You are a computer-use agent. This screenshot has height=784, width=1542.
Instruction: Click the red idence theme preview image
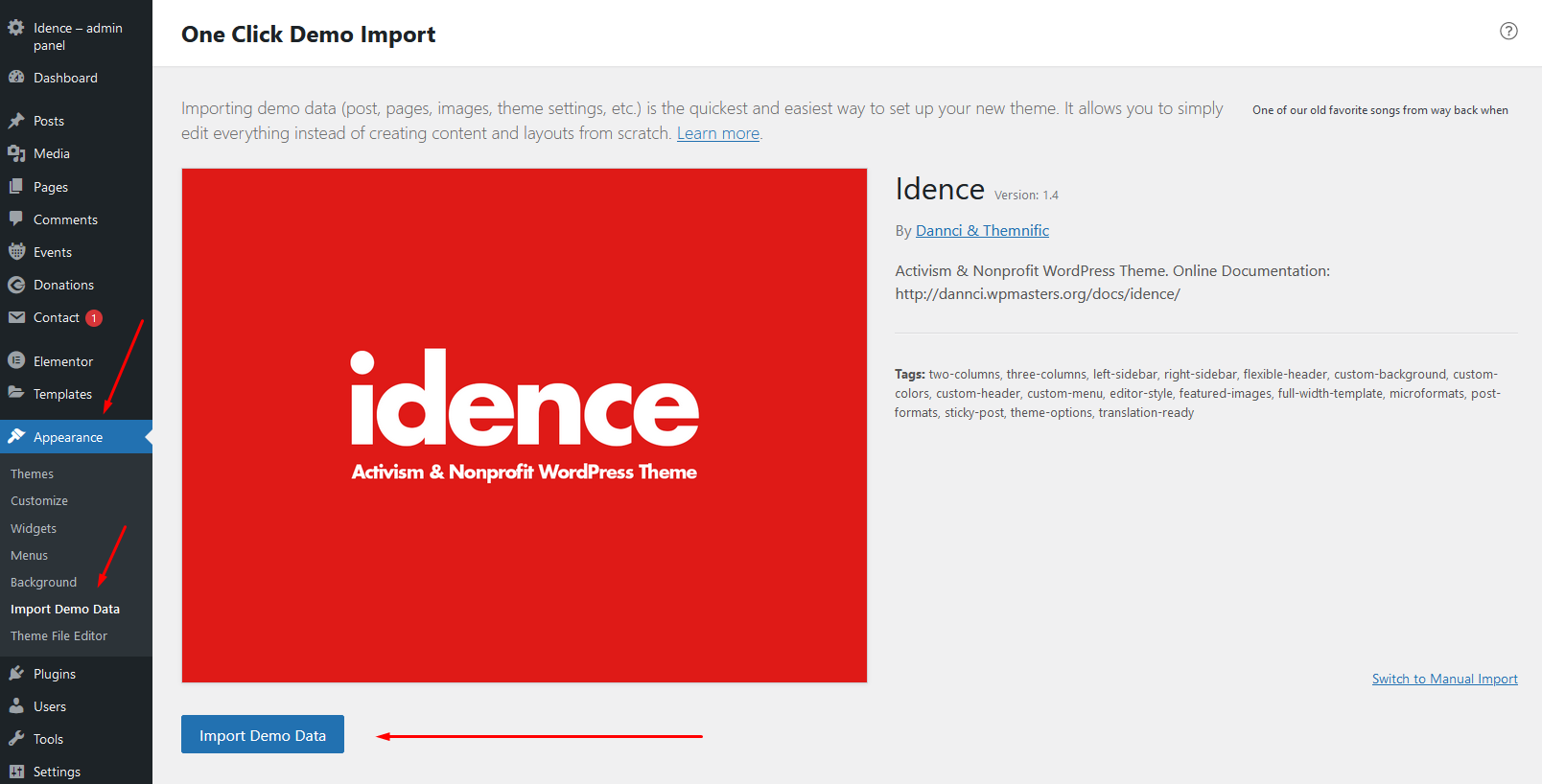click(x=525, y=426)
